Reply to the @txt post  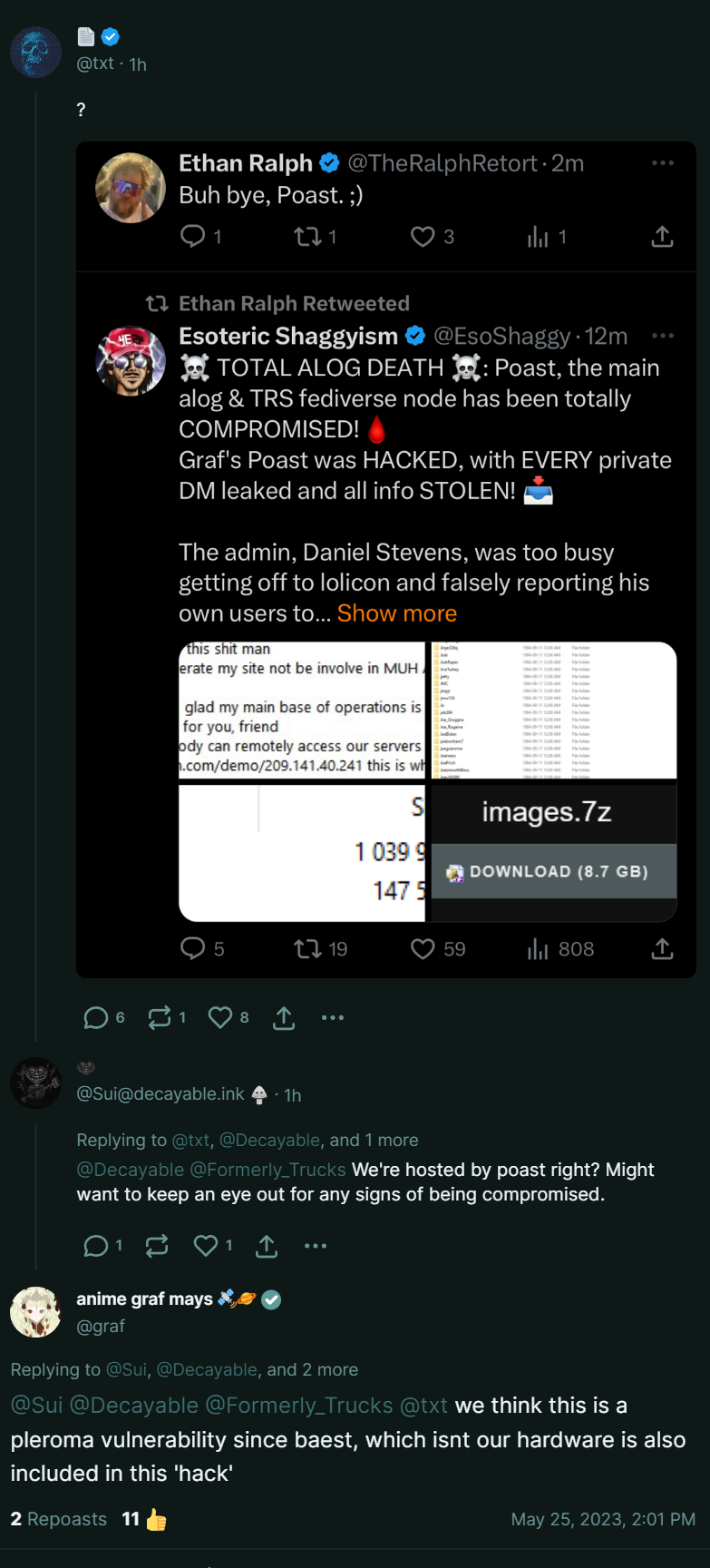coord(95,1018)
